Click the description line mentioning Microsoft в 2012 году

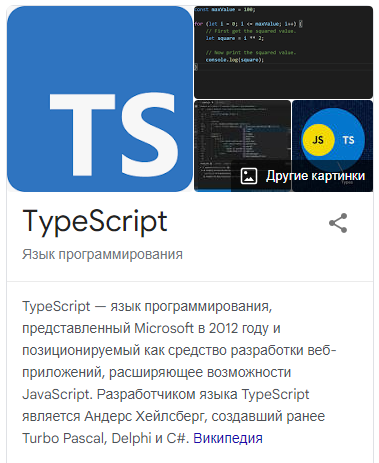point(151,328)
